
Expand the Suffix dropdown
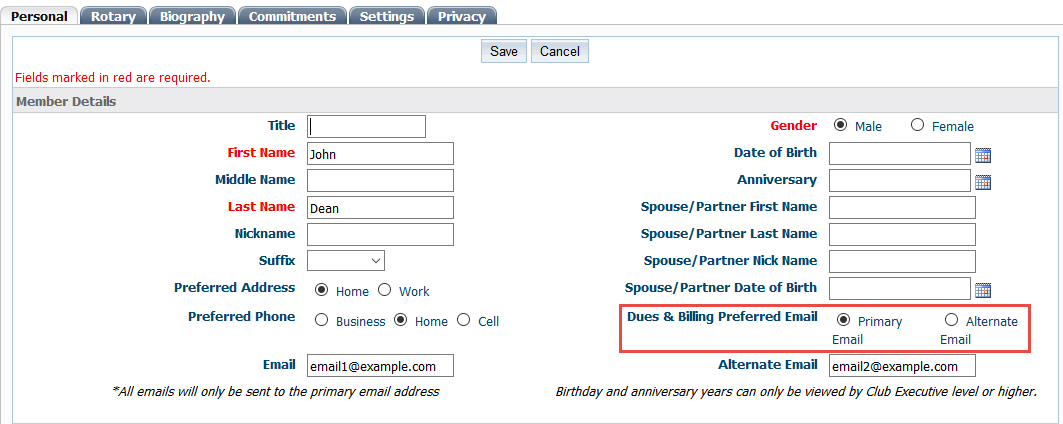(x=346, y=260)
